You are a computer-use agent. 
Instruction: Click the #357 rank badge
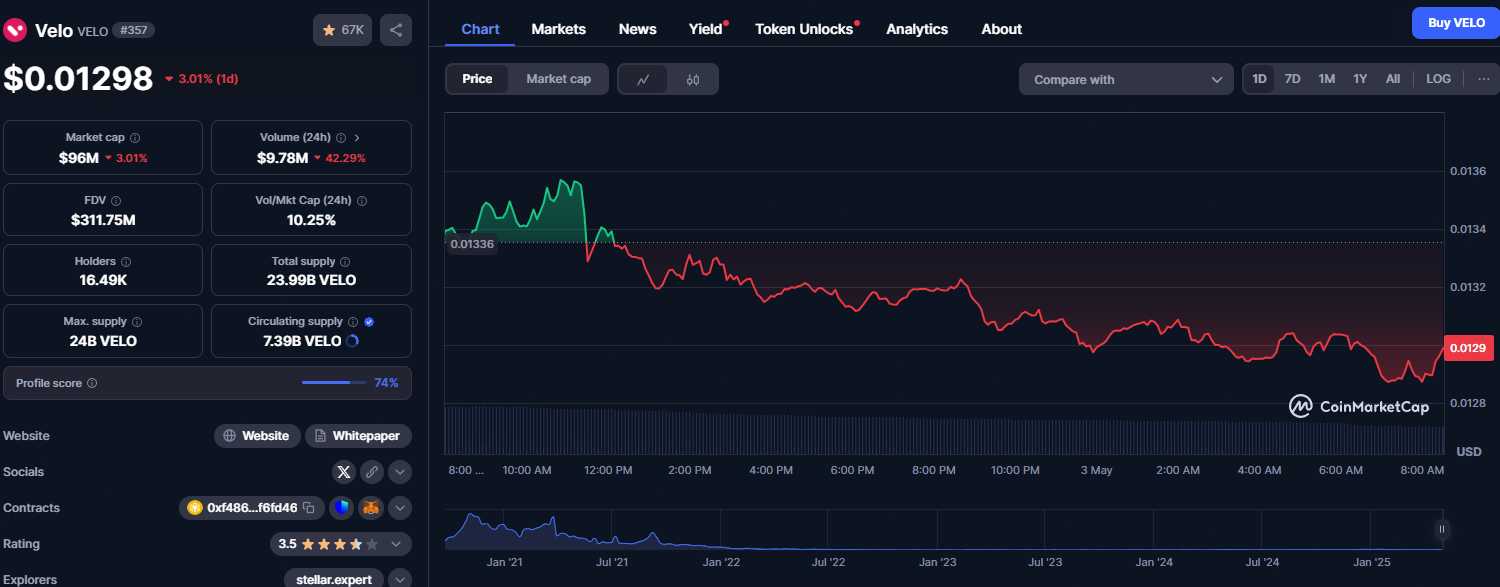133,30
